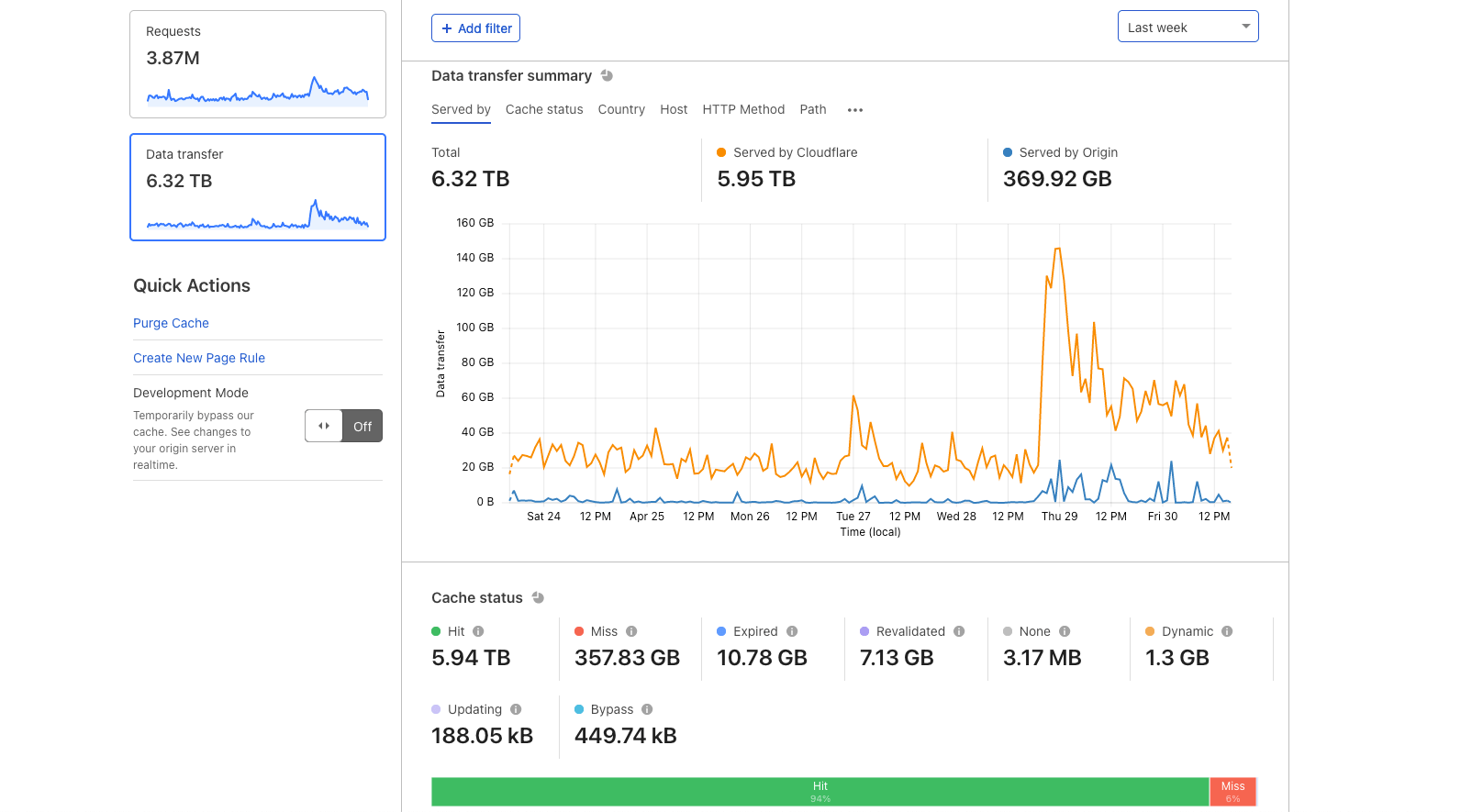Switch to the Country tab

(x=621, y=109)
